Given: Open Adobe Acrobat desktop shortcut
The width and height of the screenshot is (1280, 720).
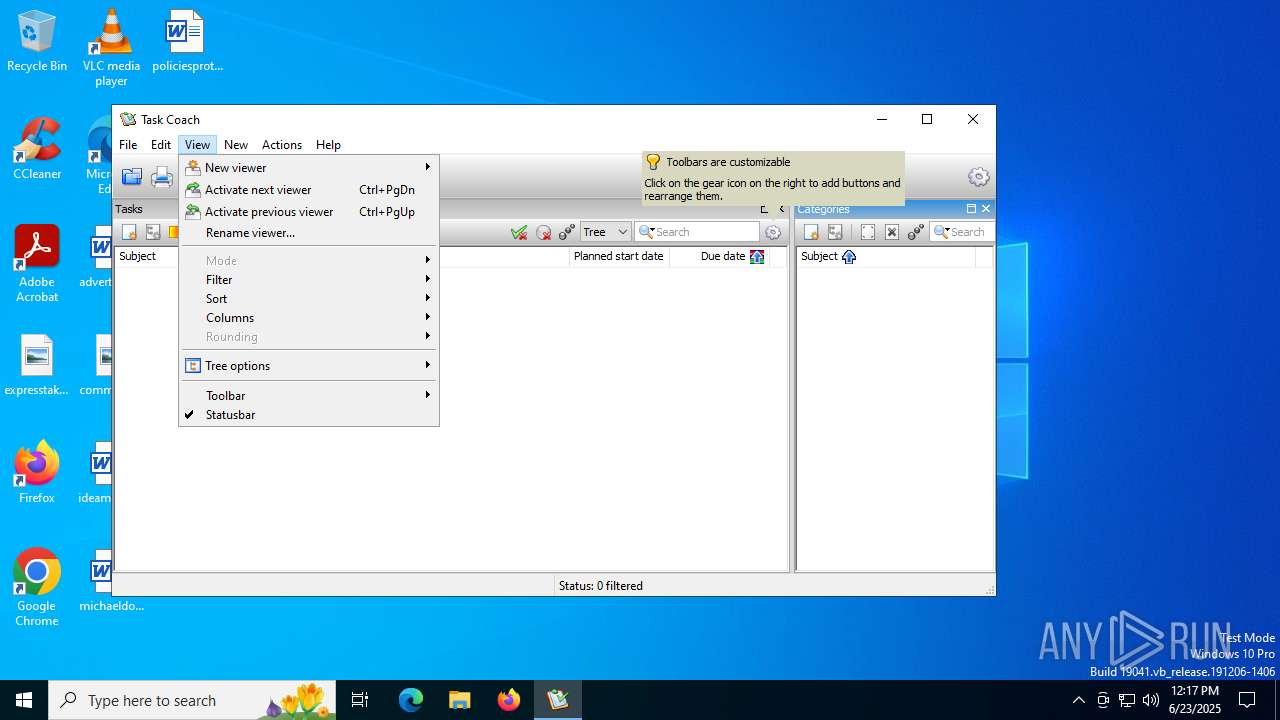Looking at the screenshot, I should click(x=37, y=263).
